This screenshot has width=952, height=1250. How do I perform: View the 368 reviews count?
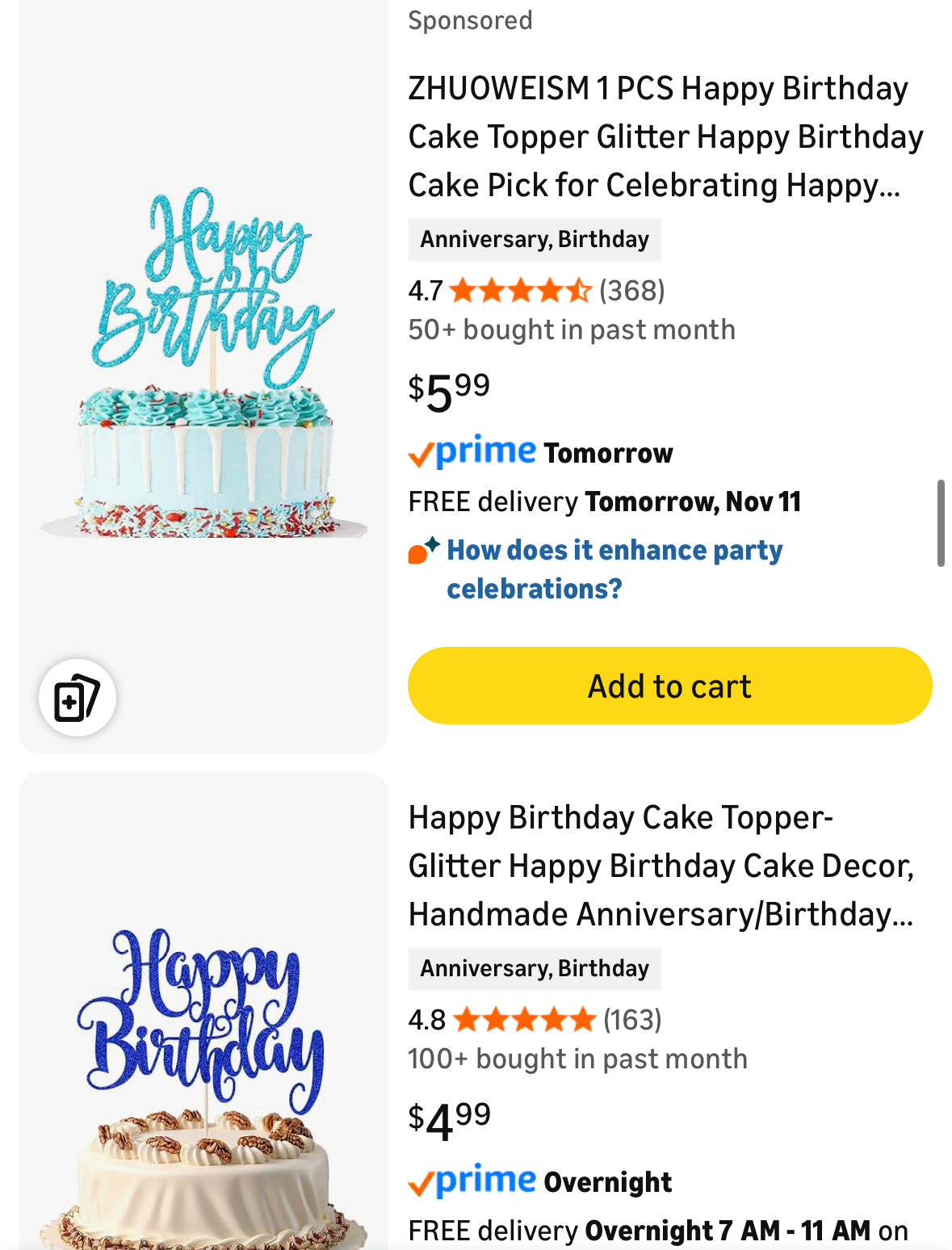tap(631, 290)
